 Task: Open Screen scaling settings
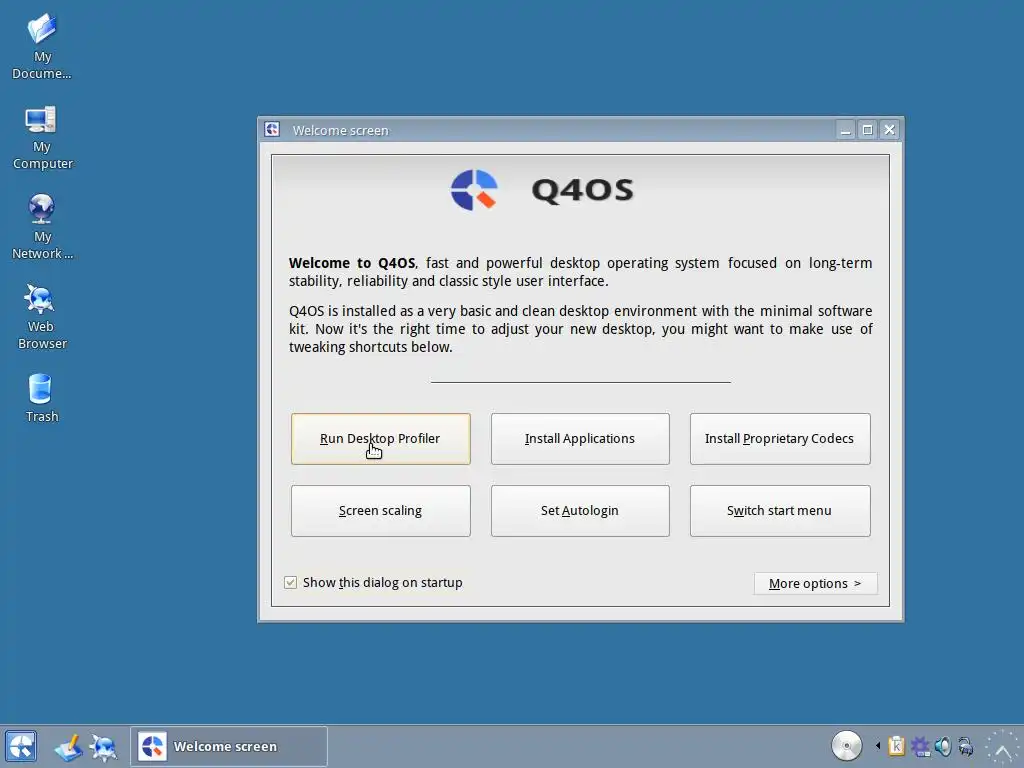click(380, 511)
